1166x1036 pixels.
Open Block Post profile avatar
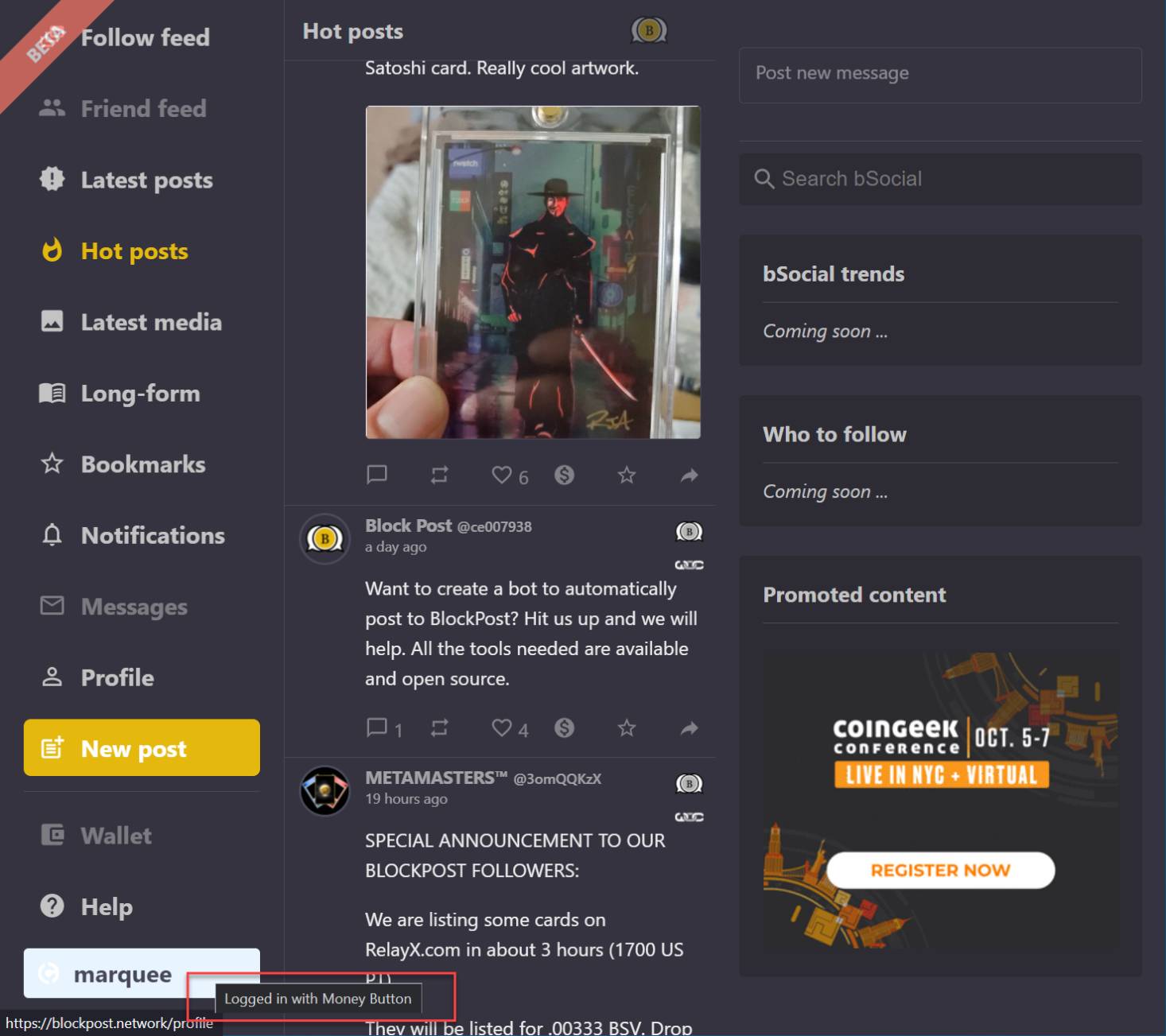click(325, 539)
